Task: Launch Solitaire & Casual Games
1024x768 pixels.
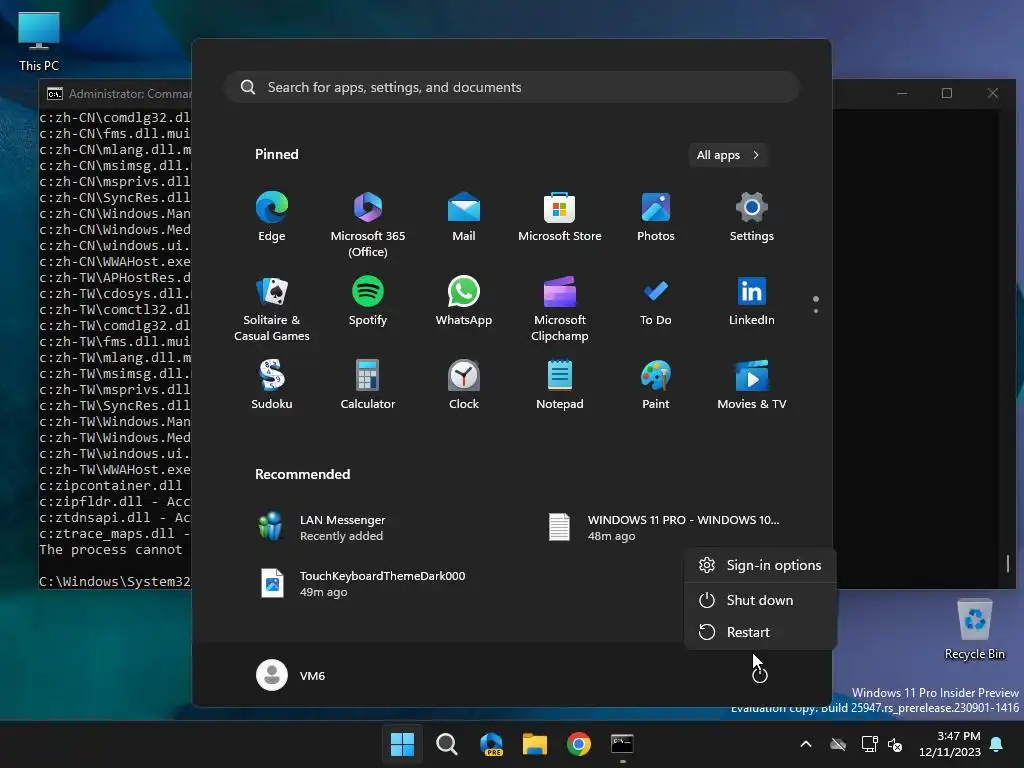Action: pos(272,308)
